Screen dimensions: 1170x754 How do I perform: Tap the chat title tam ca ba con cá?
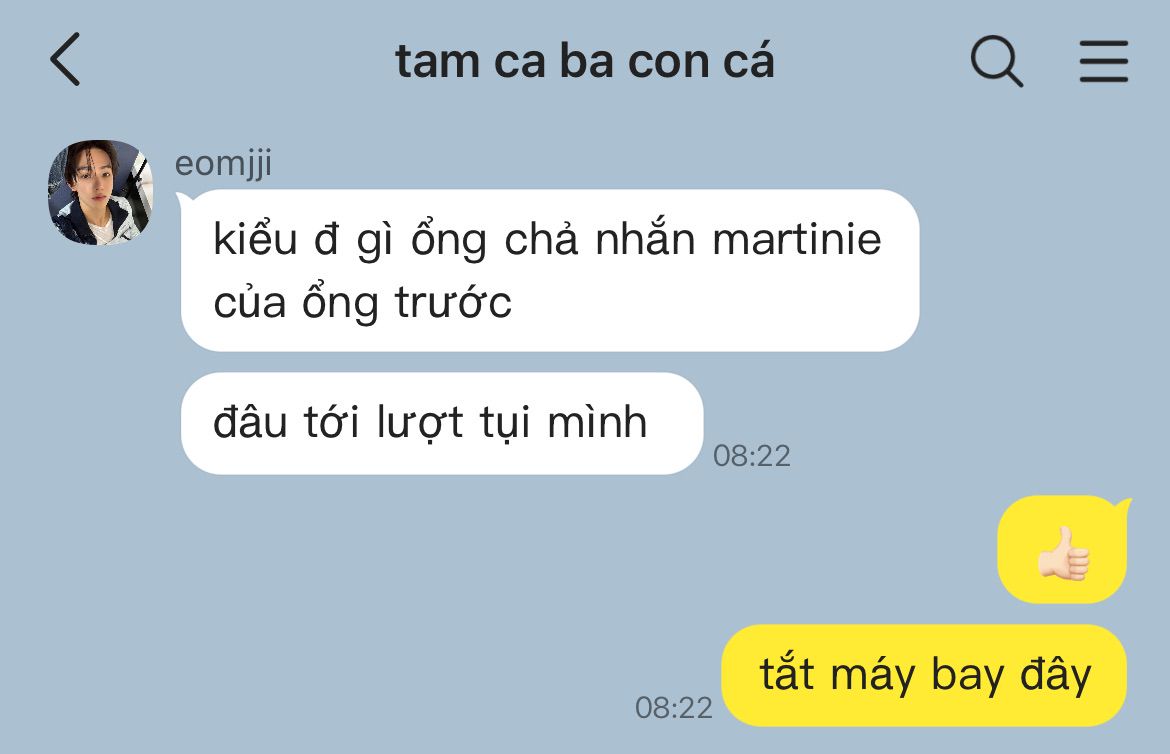point(585,61)
